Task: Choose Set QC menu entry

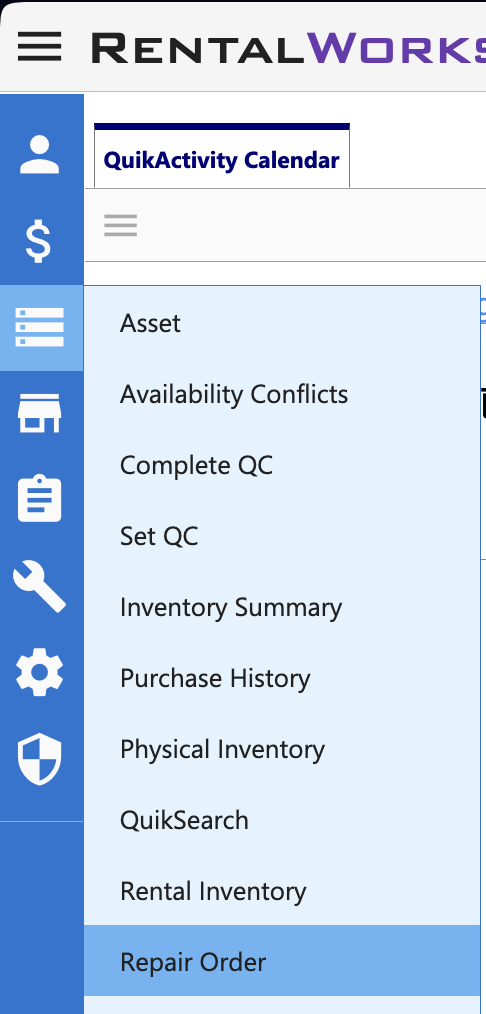Action: (282, 536)
